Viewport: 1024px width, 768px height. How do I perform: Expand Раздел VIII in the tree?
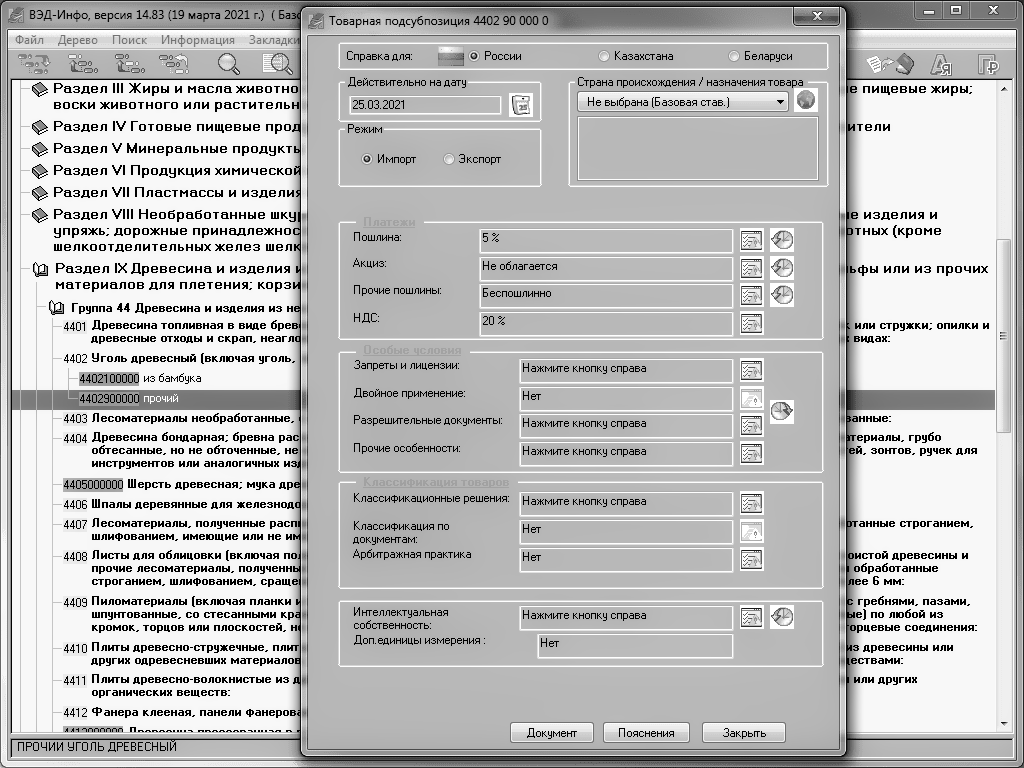coord(39,215)
